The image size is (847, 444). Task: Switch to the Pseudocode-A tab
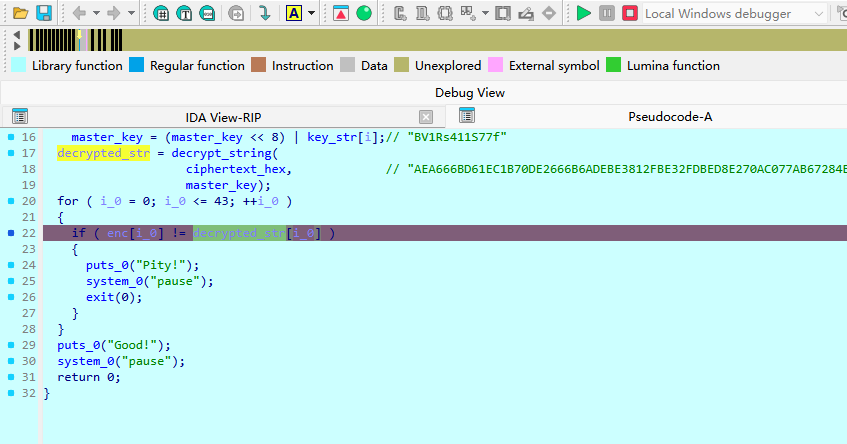point(669,117)
